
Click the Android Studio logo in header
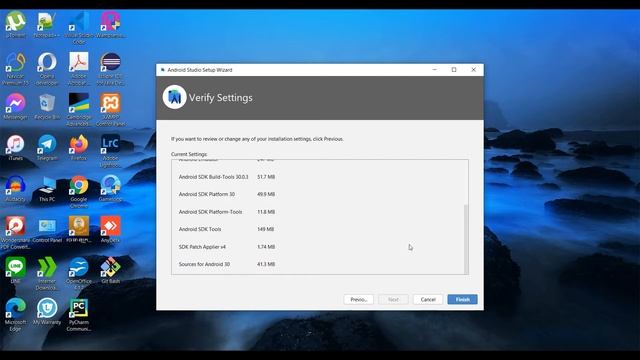(x=174, y=97)
